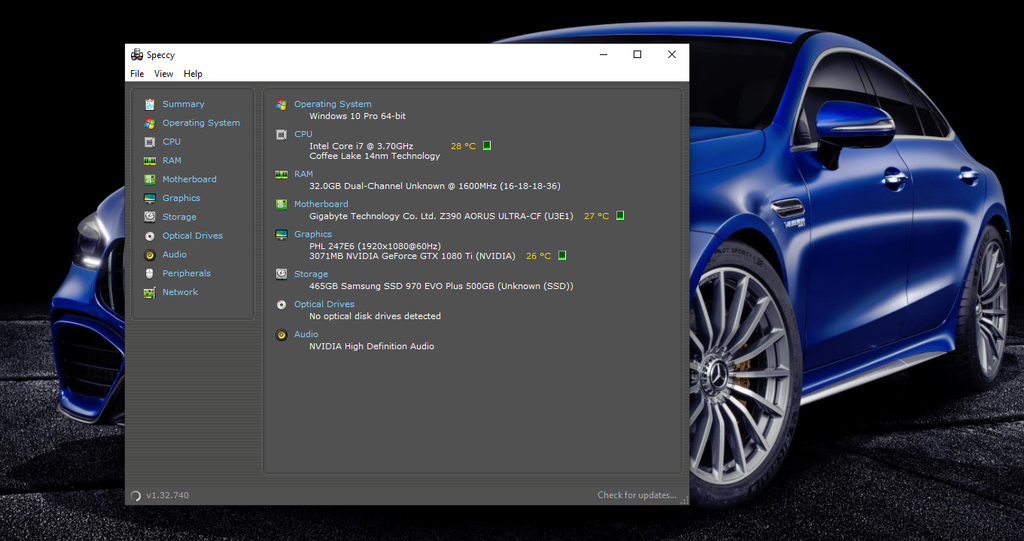This screenshot has height=541, width=1024.
Task: Click Check for updates link
Action: (x=637, y=495)
